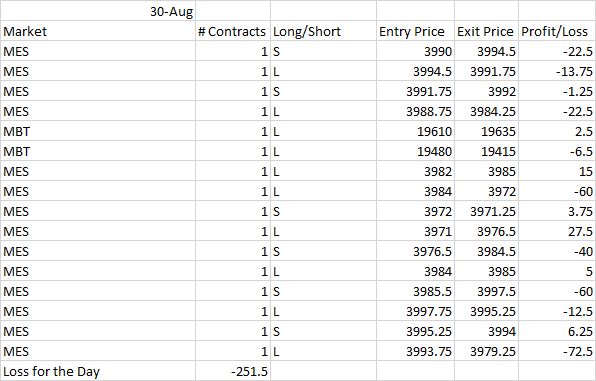Select the 30-Aug date cell
Image resolution: width=596 pixels, height=381 pixels.
[x=98, y=11]
